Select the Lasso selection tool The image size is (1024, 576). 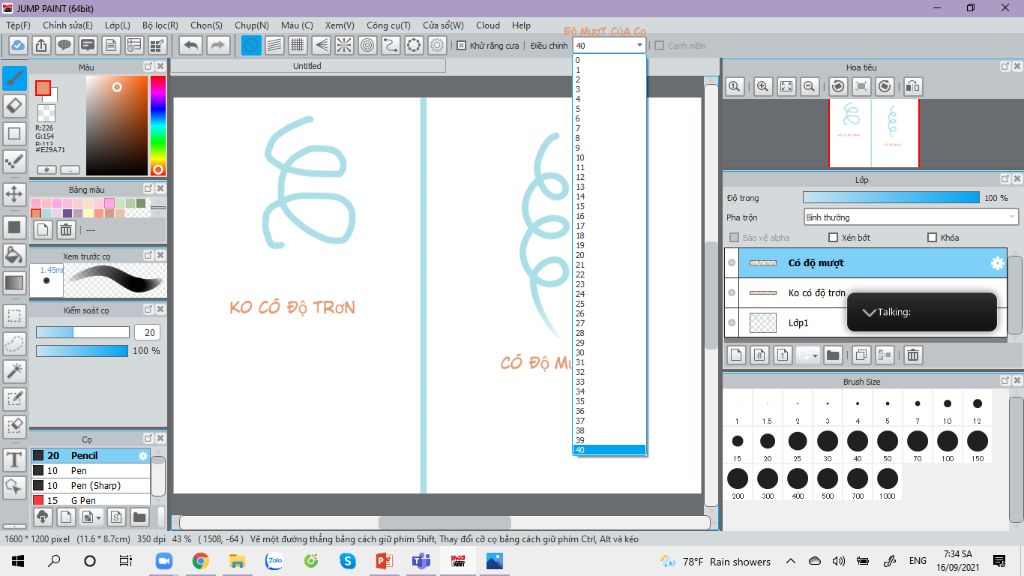14,344
